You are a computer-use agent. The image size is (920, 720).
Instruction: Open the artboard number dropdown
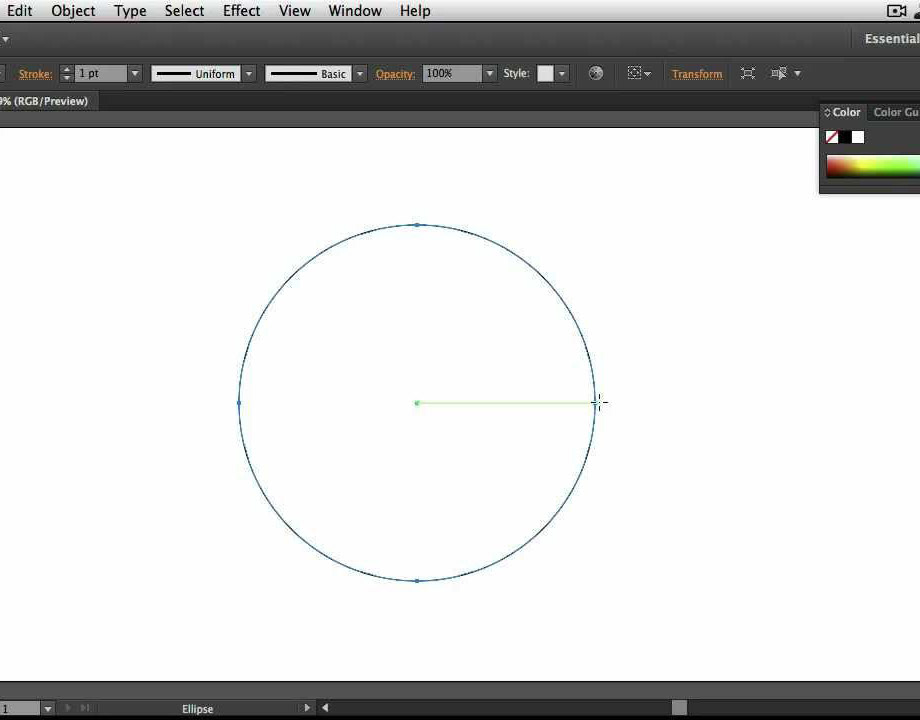[48, 709]
